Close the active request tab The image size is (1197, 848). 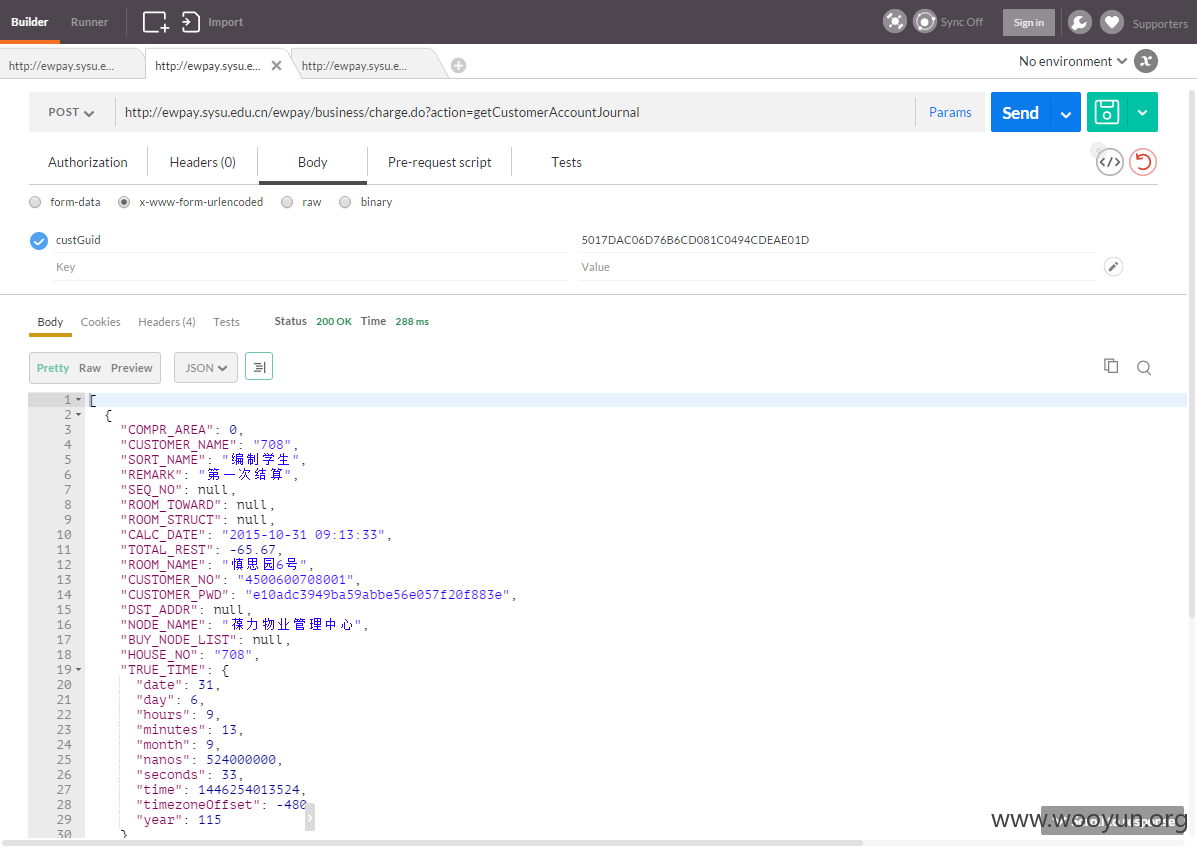[x=276, y=66]
